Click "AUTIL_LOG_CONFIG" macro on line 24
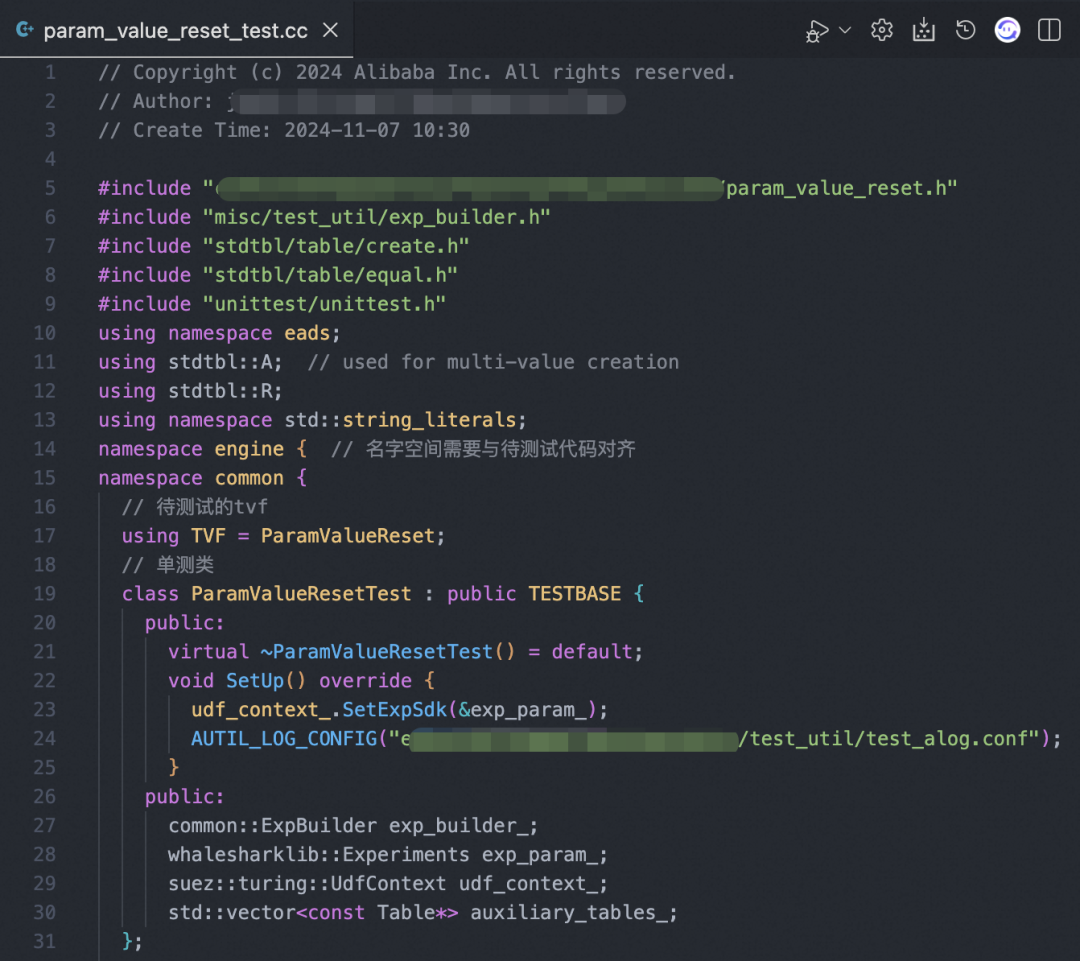The height and width of the screenshot is (961, 1080). coord(284,738)
